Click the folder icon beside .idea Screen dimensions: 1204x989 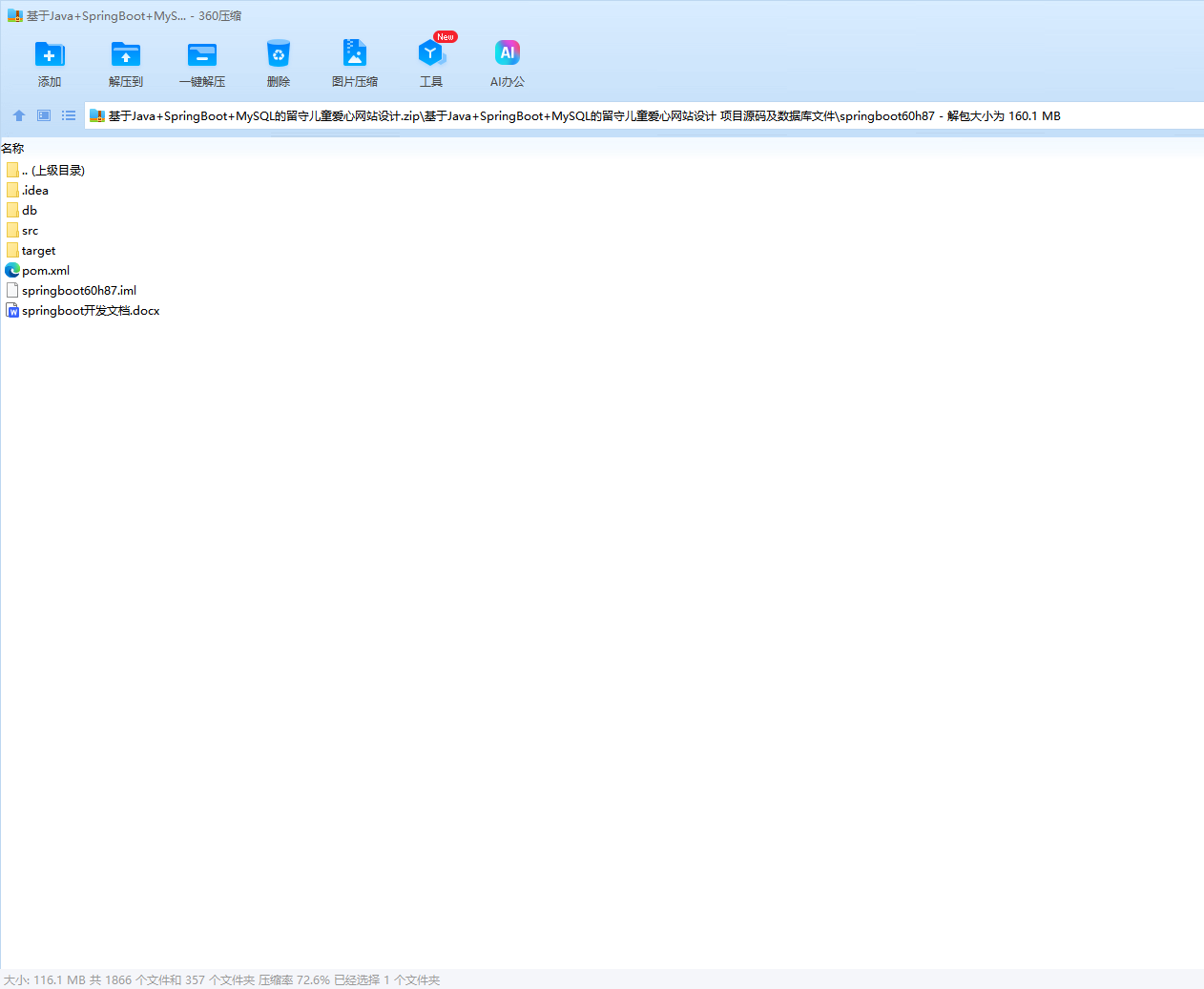pyautogui.click(x=12, y=191)
